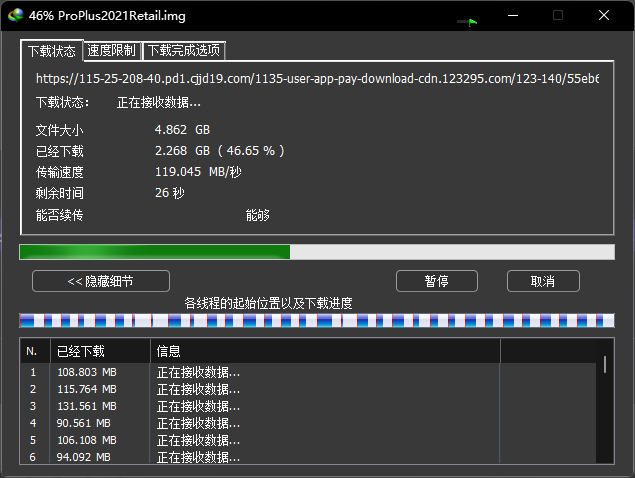
Task: Click the download URL text field
Action: [x=316, y=78]
